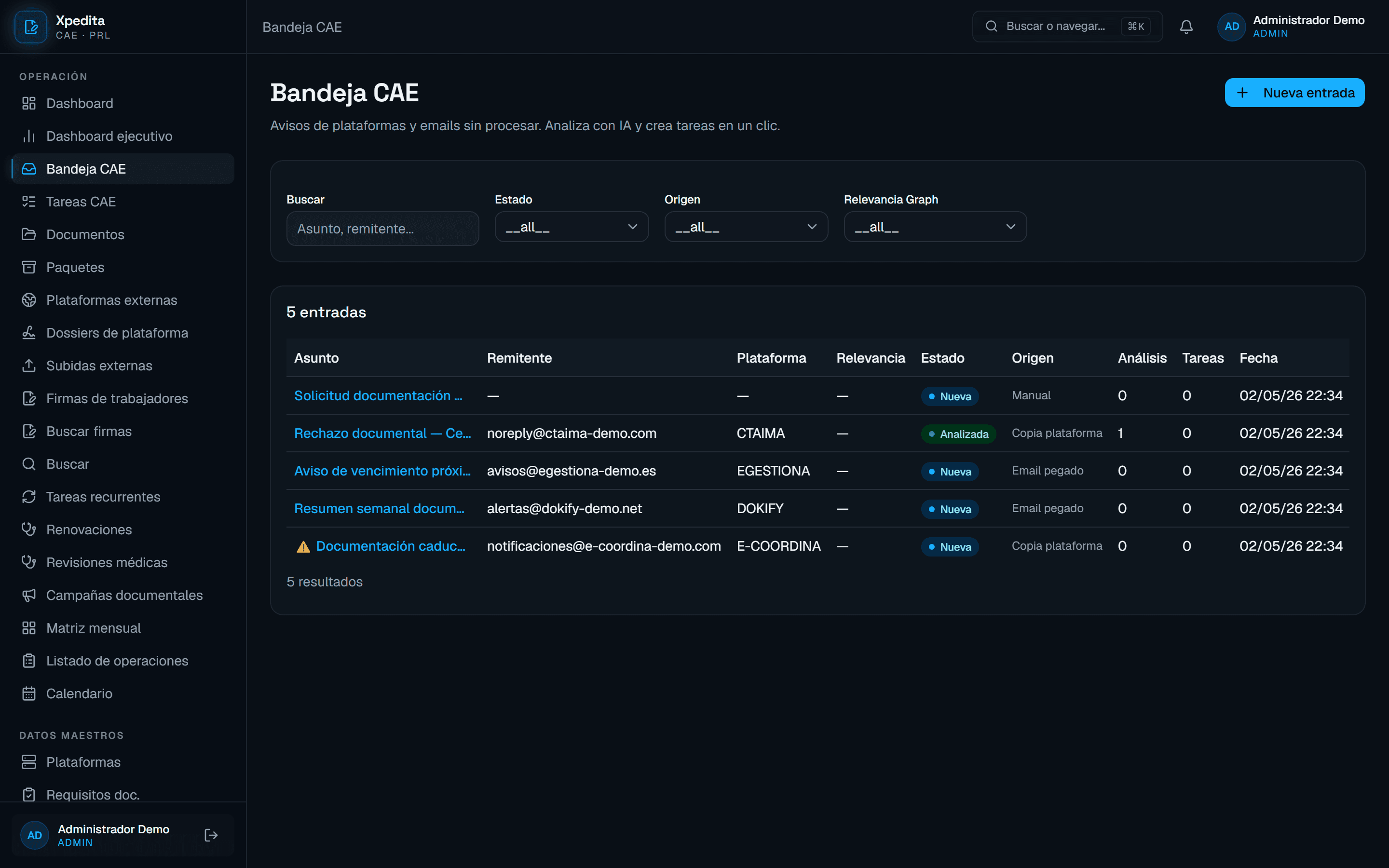
Task: Click noreply@ctaima-demo.com sender cell
Action: 571,434
